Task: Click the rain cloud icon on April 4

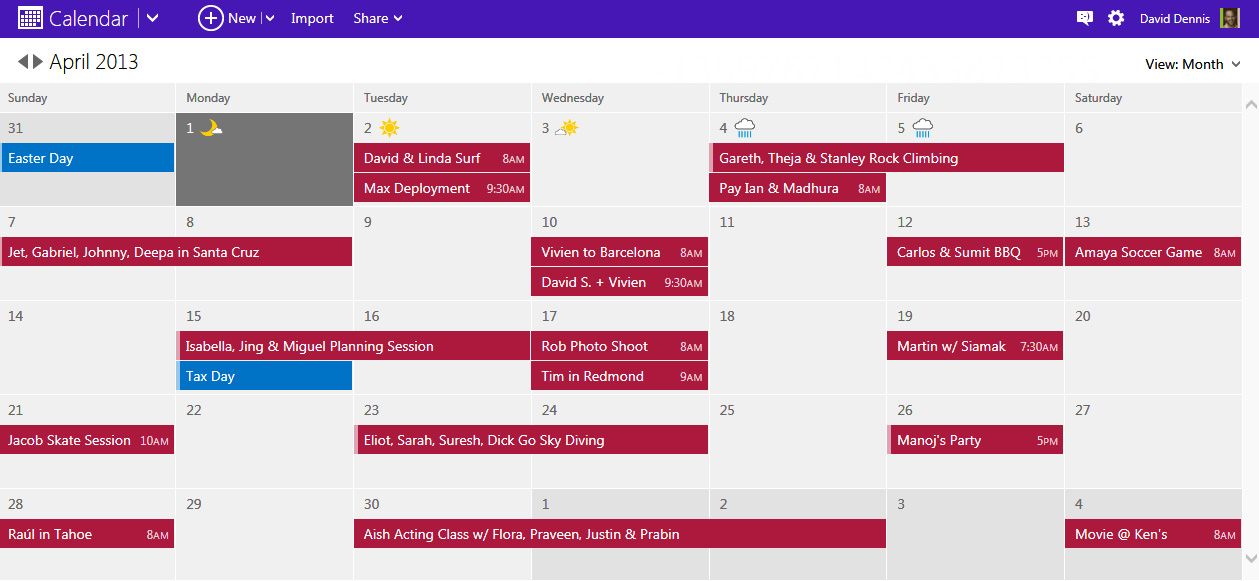Action: click(x=745, y=127)
